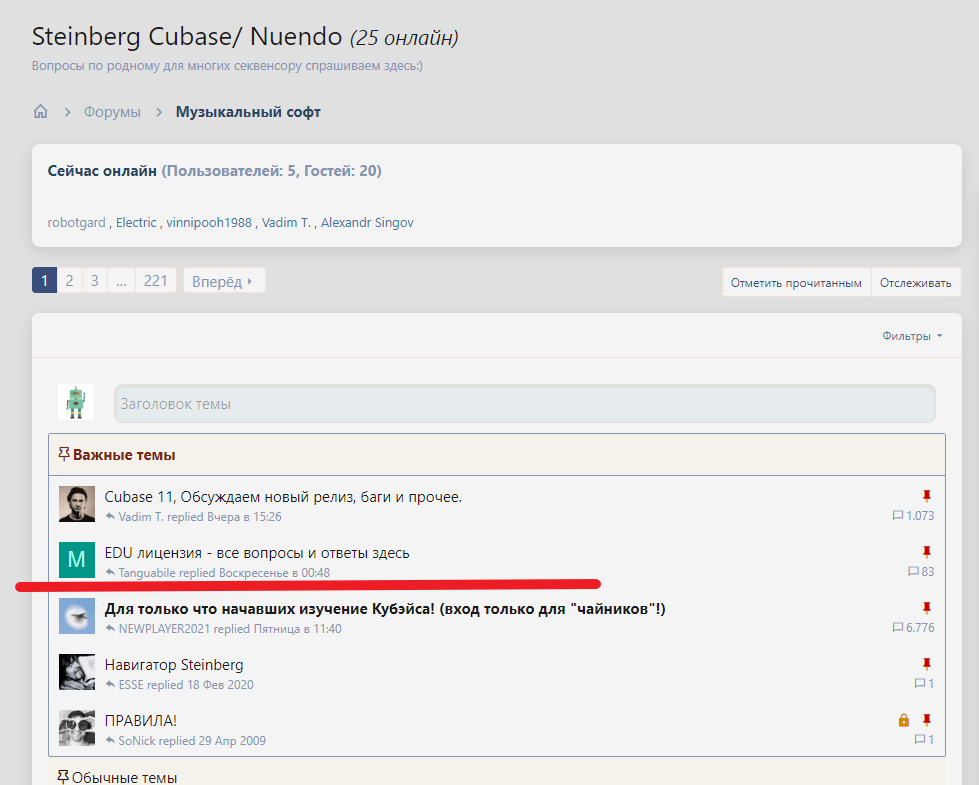The width and height of the screenshot is (979, 785).
Task: Open the Фильтры dropdown
Action: (912, 336)
